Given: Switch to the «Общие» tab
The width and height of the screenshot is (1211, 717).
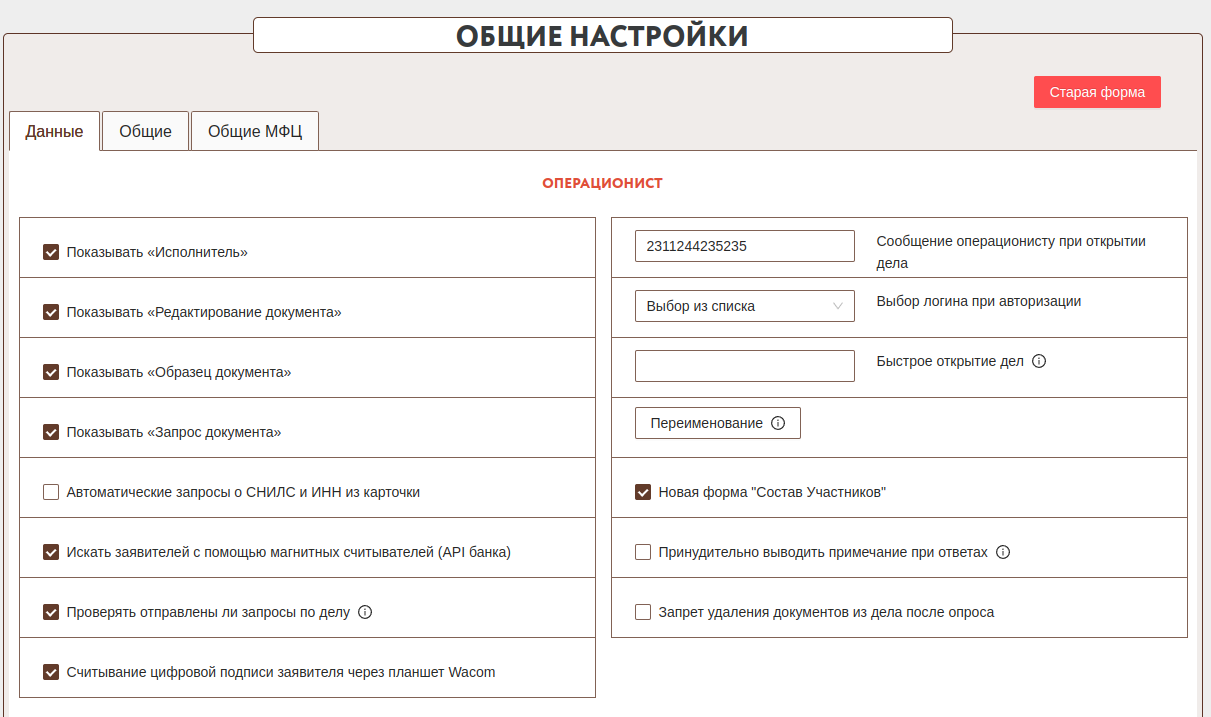Looking at the screenshot, I should coord(145,131).
